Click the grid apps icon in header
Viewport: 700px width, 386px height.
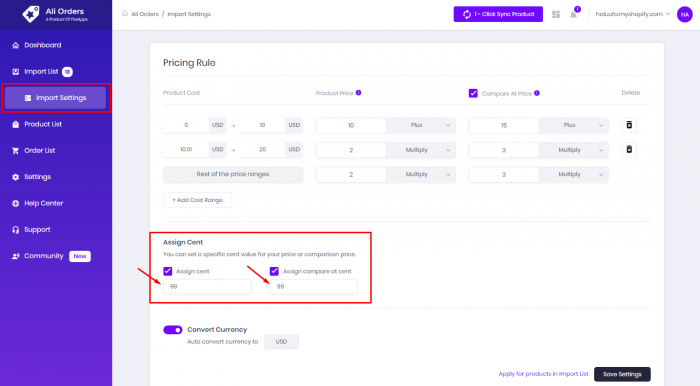point(556,14)
